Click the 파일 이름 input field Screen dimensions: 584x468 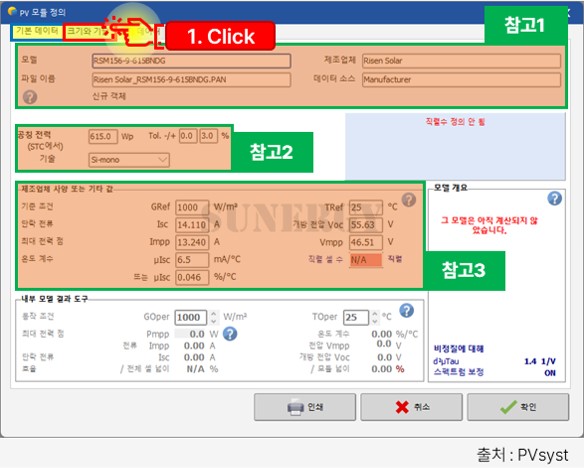[191, 80]
